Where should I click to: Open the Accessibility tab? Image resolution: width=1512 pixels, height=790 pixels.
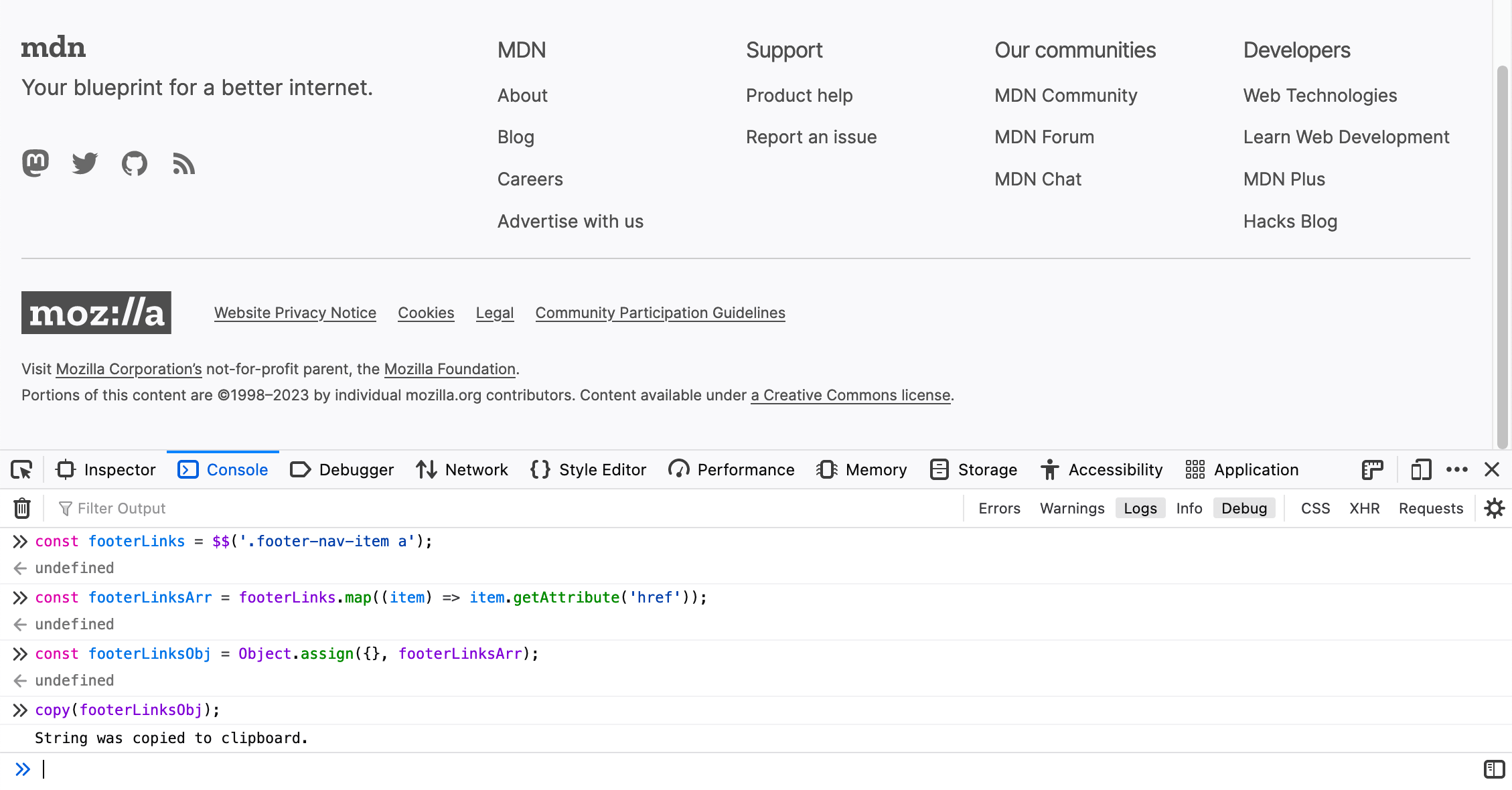coord(1102,470)
